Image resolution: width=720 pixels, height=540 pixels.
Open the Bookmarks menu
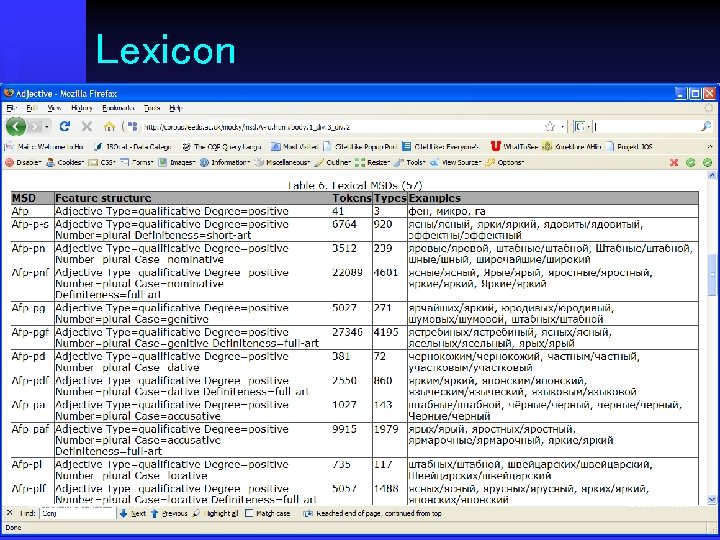click(118, 108)
